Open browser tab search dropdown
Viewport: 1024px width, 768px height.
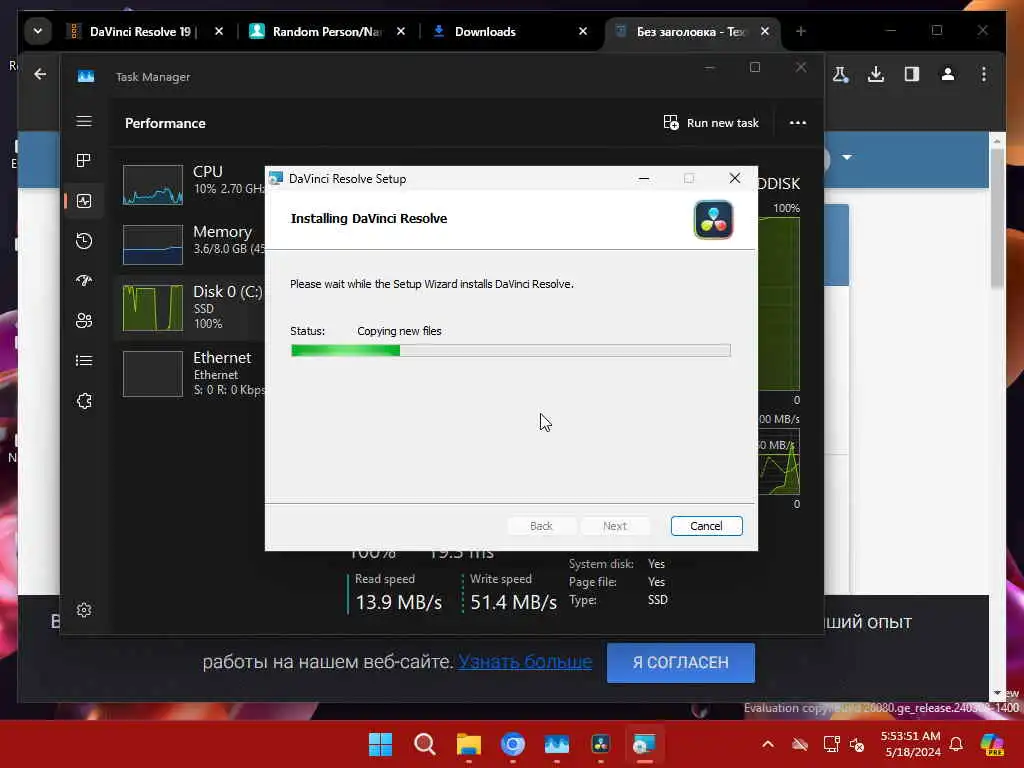[x=38, y=31]
